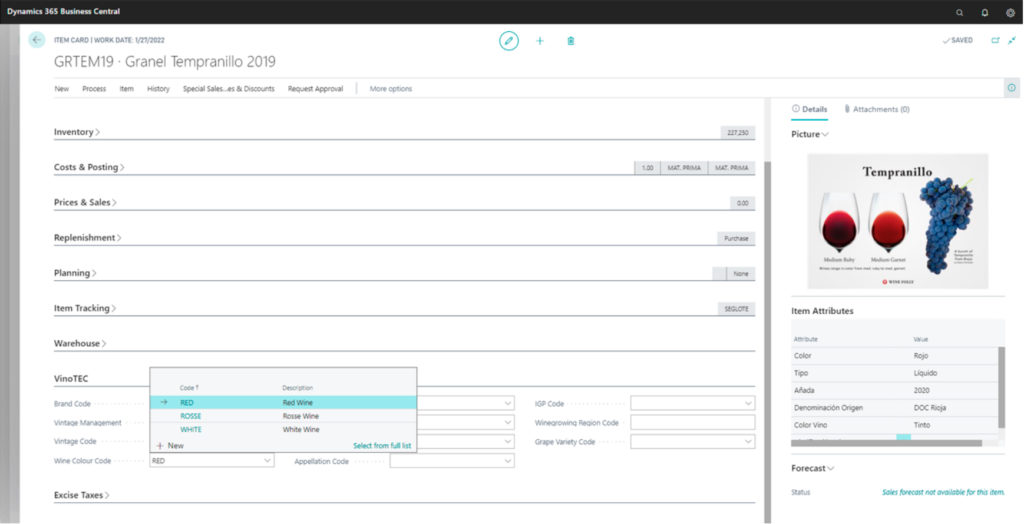The image size is (1024, 524).
Task: Open page in new window icon
Action: coord(995,41)
